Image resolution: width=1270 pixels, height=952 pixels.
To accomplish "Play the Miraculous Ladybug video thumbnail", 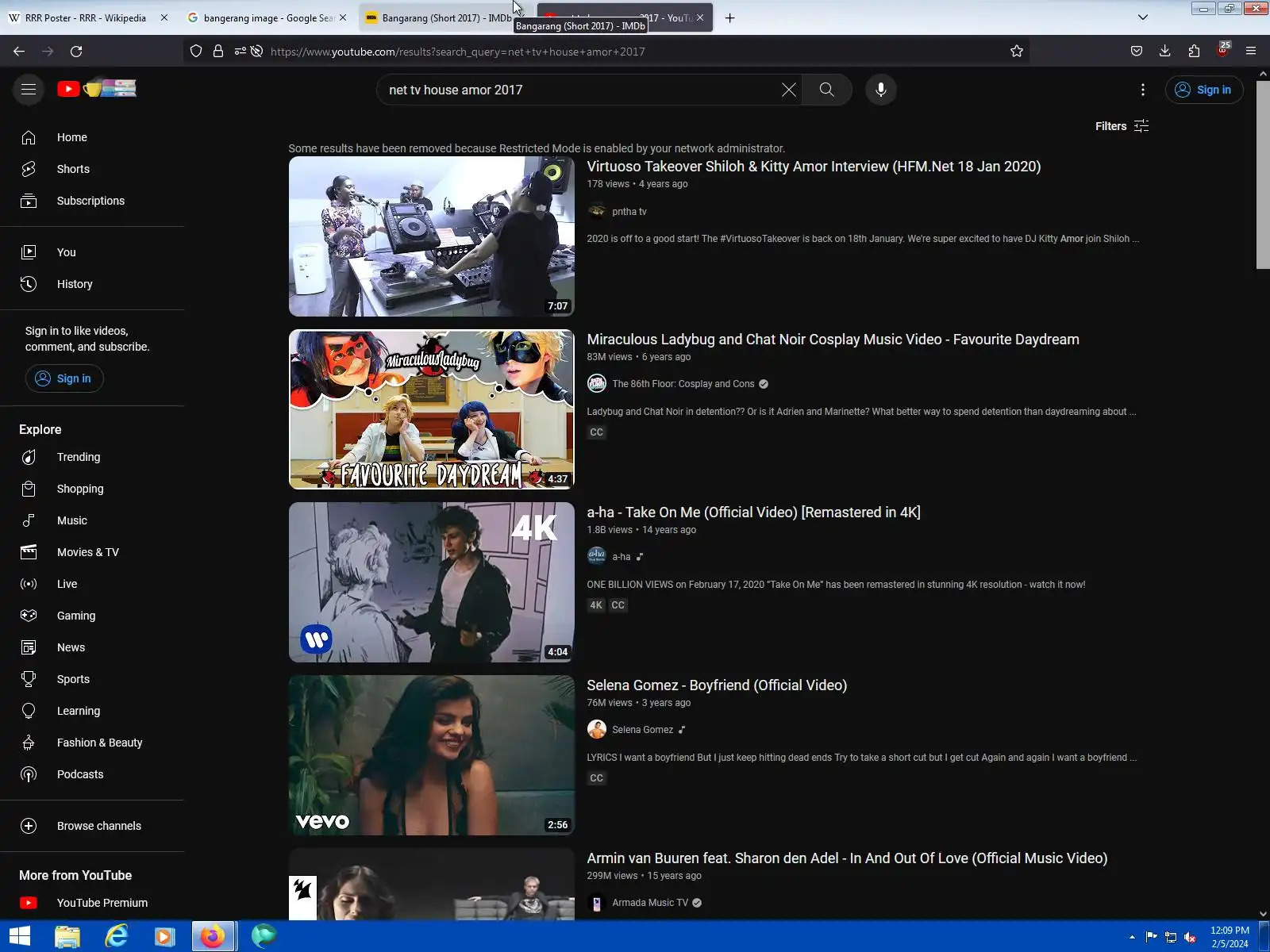I will (x=432, y=409).
